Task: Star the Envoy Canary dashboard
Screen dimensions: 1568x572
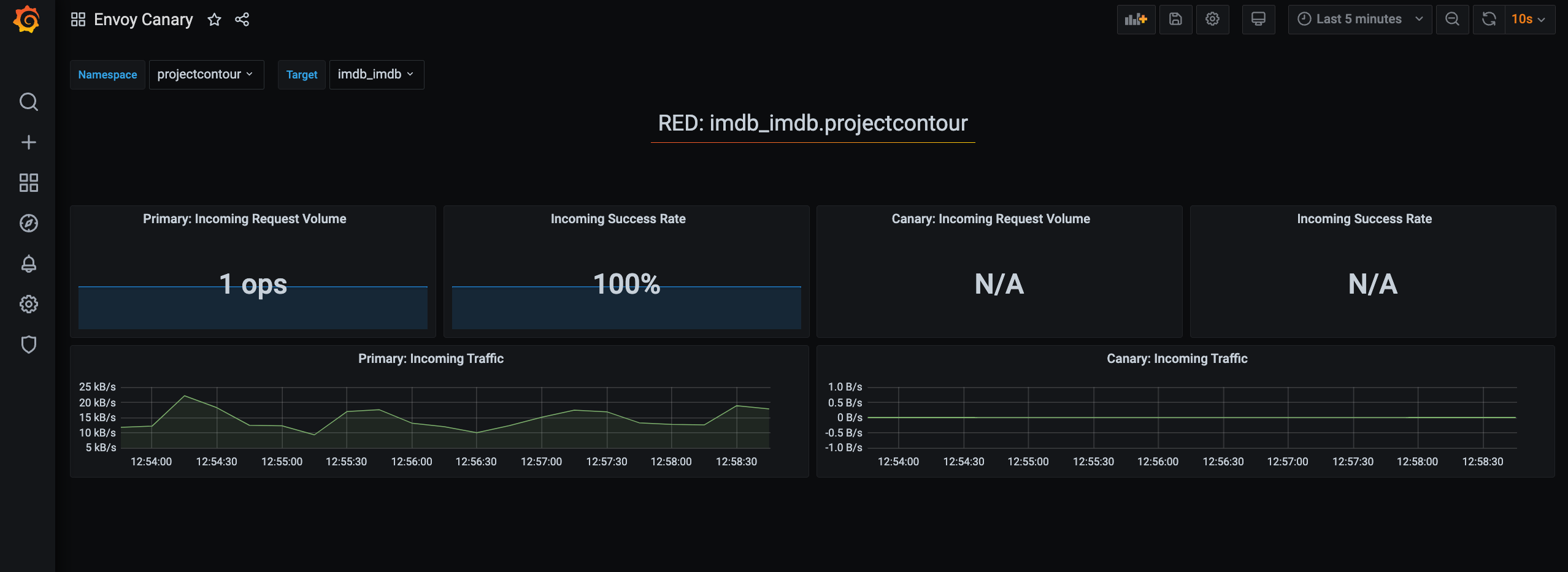Action: pos(214,20)
